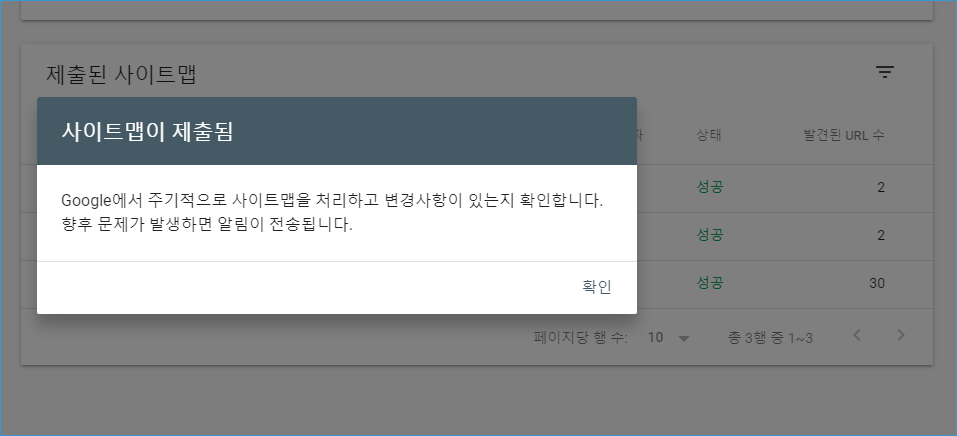Screen dimensions: 957x436
Task: Select the rows-per-page value 10
Action: tap(655, 338)
